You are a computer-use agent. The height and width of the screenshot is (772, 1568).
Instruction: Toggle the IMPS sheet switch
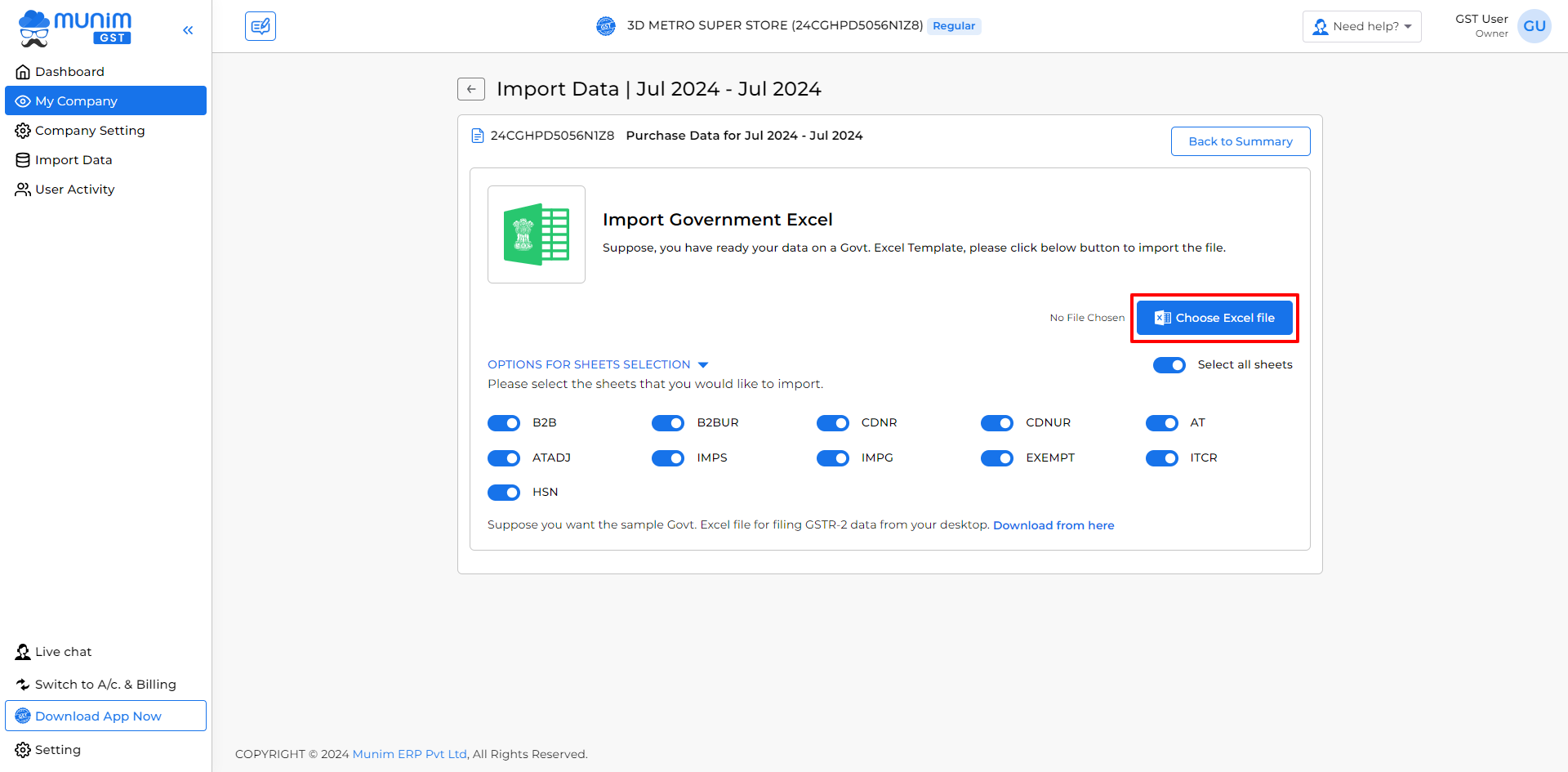pos(668,458)
